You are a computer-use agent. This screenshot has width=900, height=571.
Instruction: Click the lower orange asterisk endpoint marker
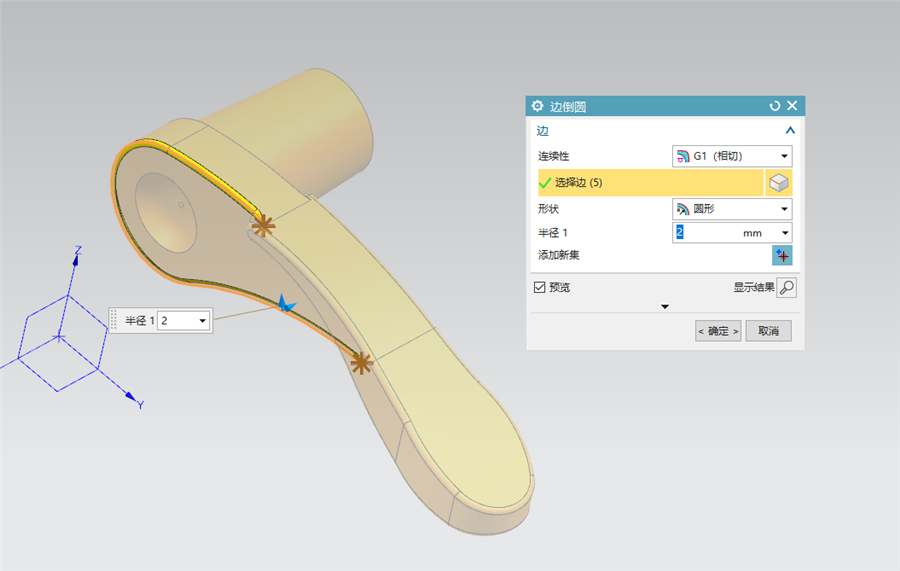coord(361,363)
